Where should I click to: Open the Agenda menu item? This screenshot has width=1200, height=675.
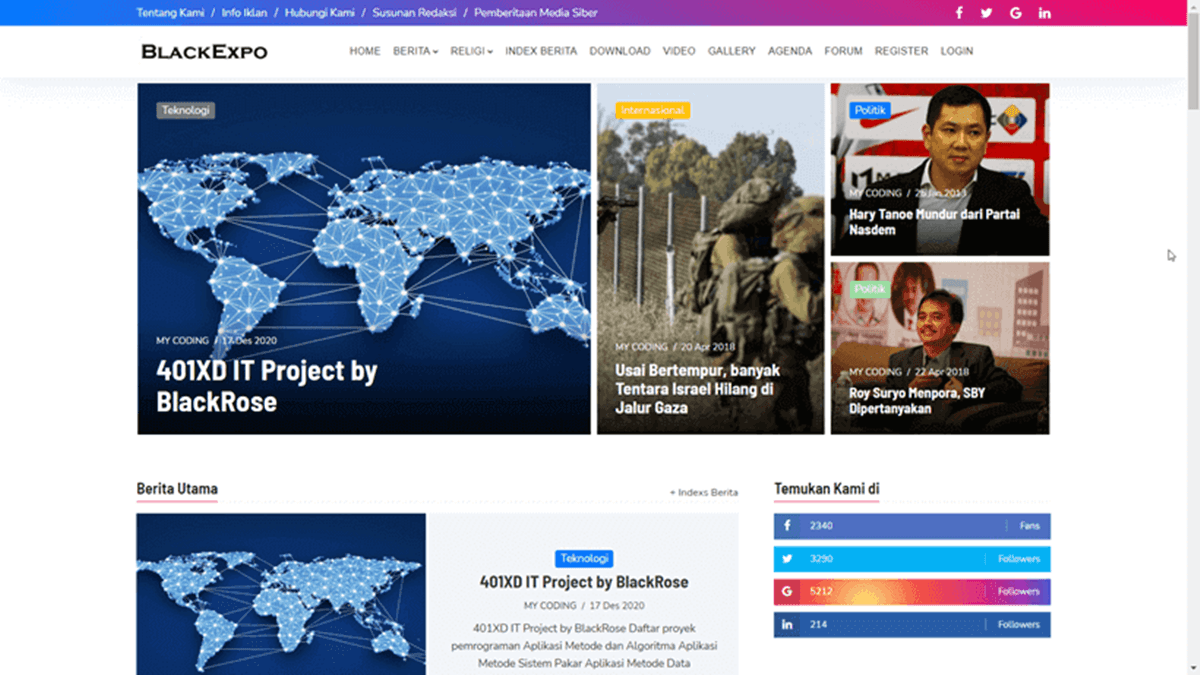[x=790, y=51]
